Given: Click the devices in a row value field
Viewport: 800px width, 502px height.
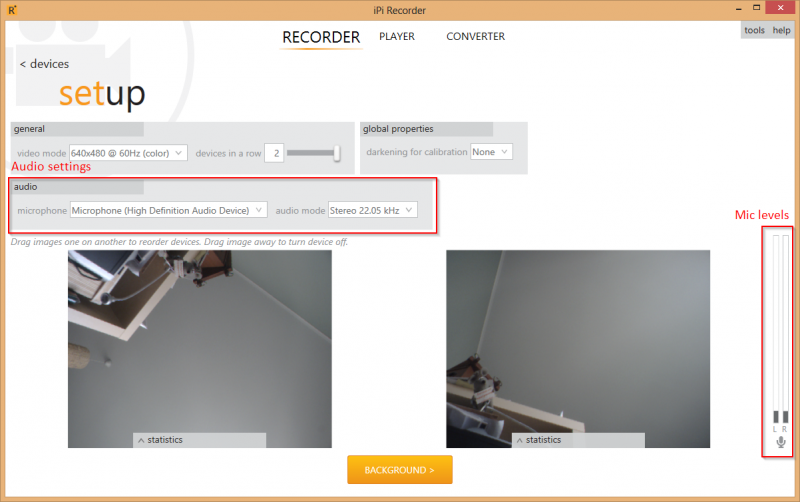Looking at the screenshot, I should point(274,153).
